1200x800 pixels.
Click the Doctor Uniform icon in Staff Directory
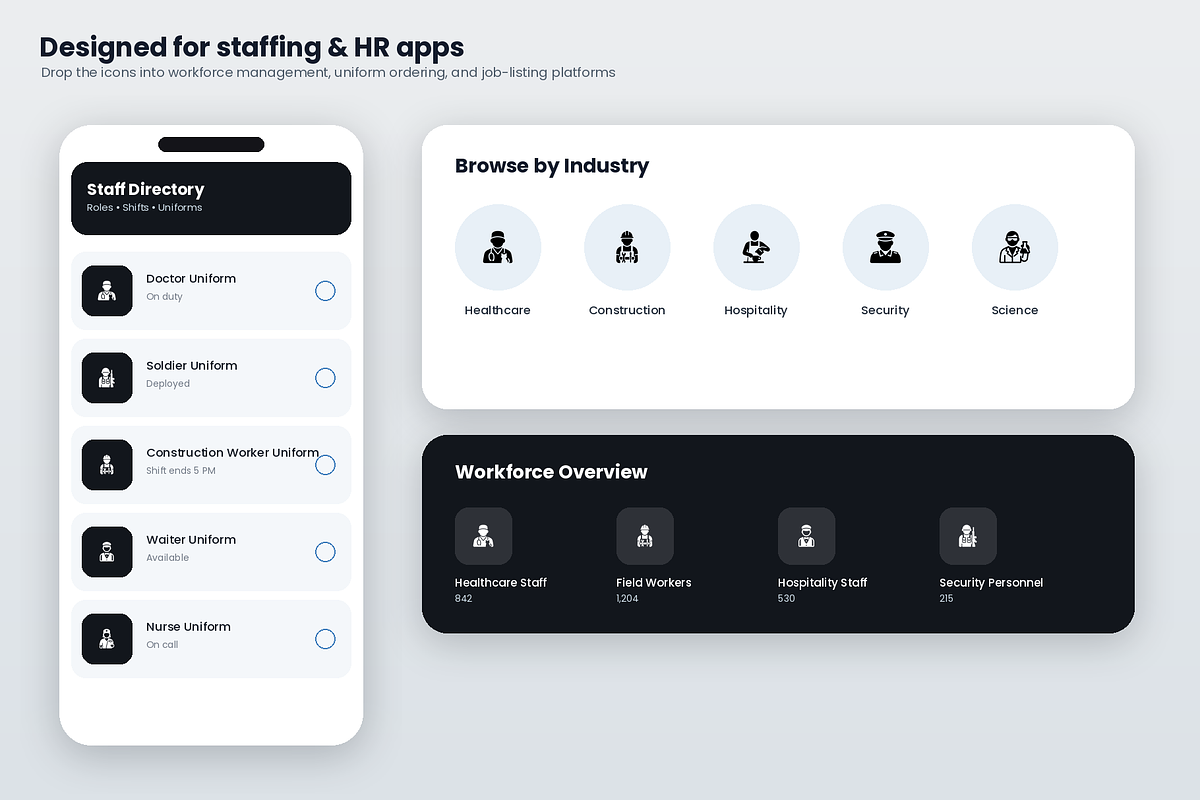107,291
